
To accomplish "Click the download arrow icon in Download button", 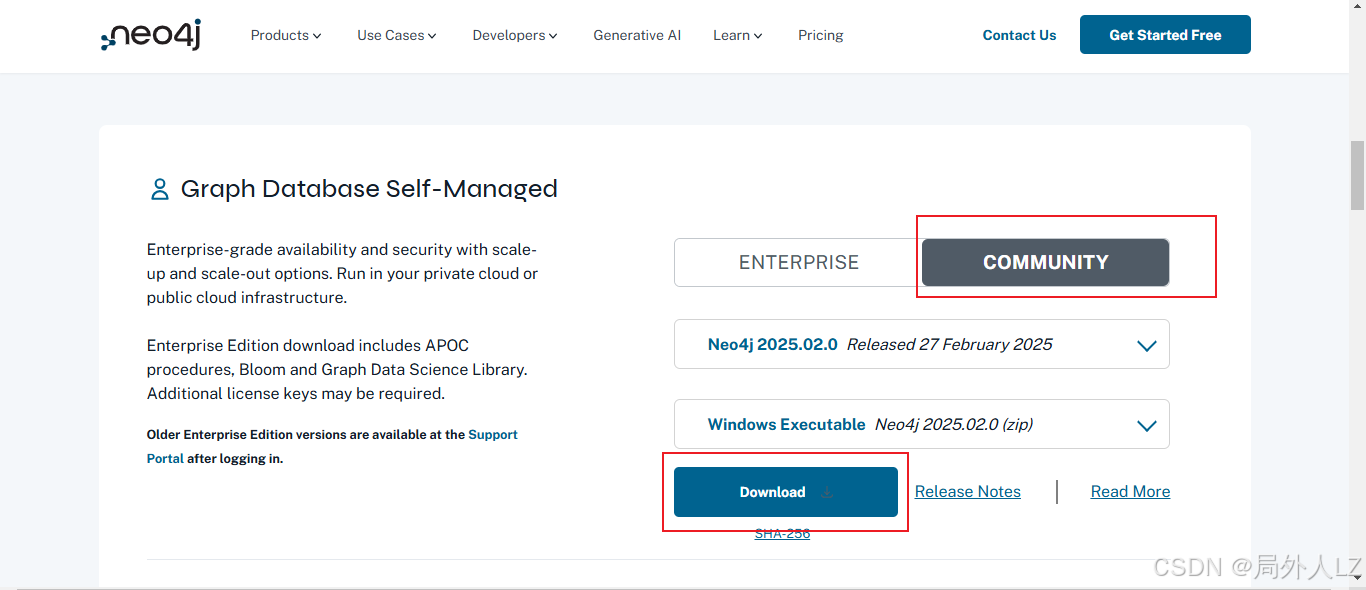I will pyautogui.click(x=827, y=492).
